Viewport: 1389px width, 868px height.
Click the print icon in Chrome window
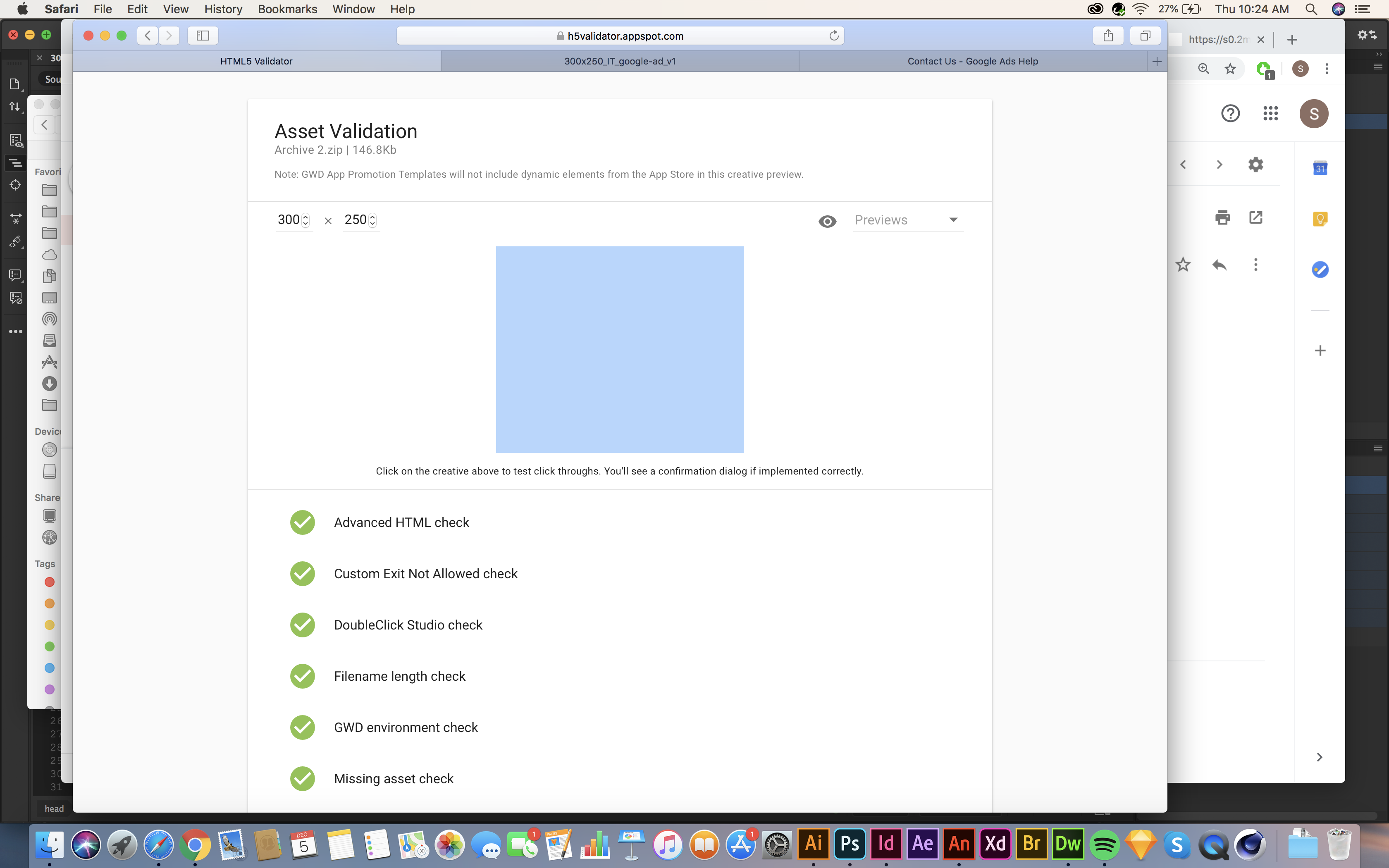[1222, 217]
